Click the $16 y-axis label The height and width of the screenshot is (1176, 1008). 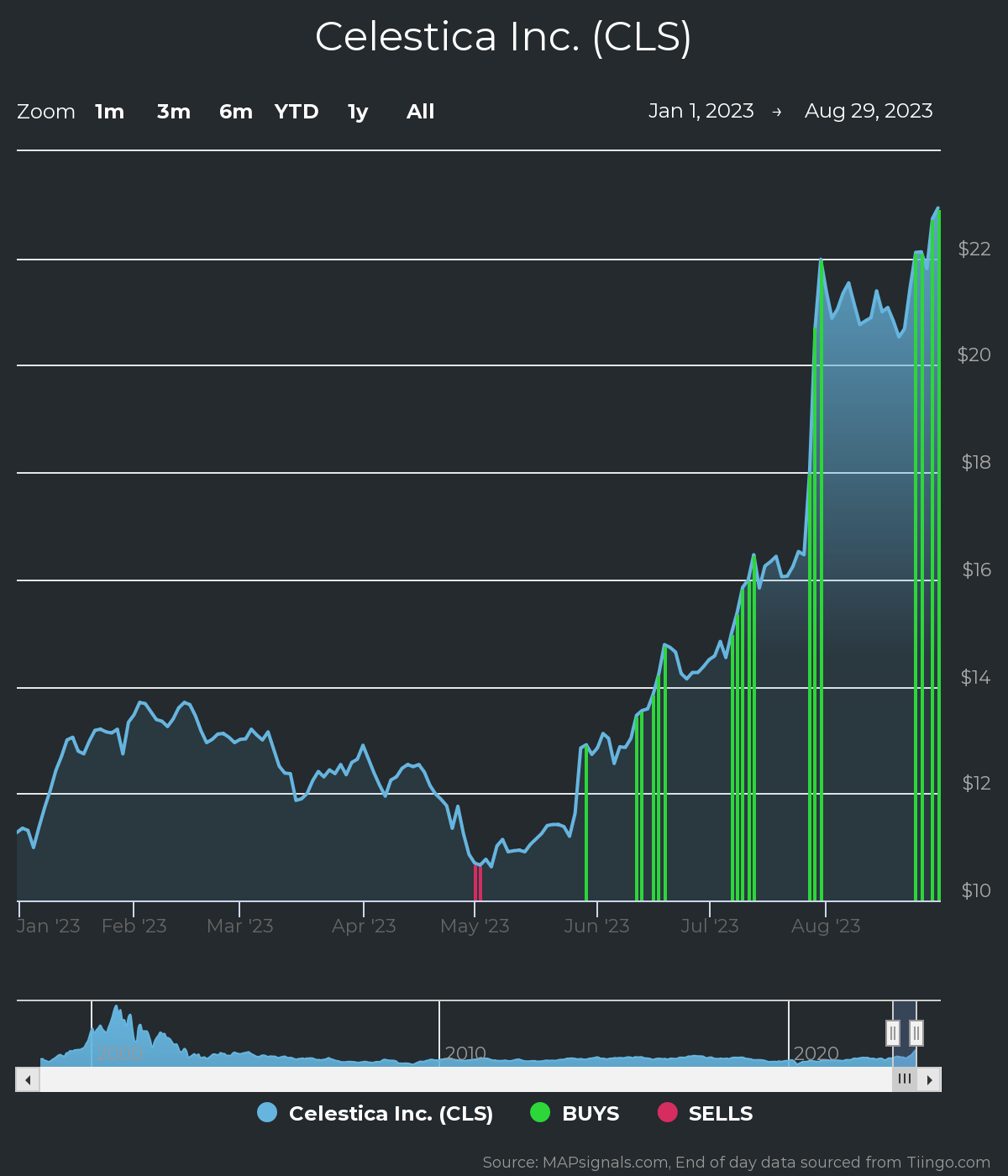(x=976, y=570)
